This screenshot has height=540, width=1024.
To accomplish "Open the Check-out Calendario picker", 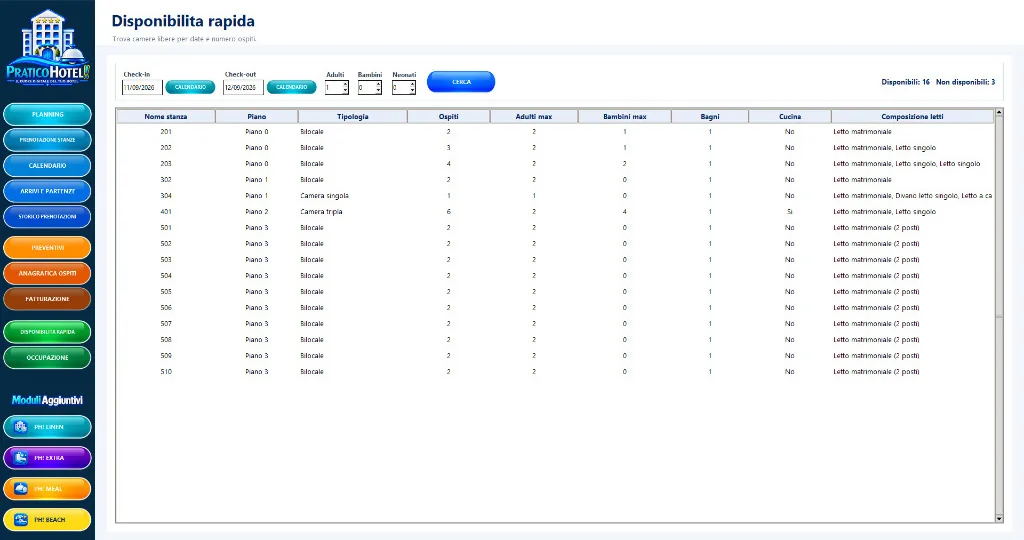I will tap(291, 87).
